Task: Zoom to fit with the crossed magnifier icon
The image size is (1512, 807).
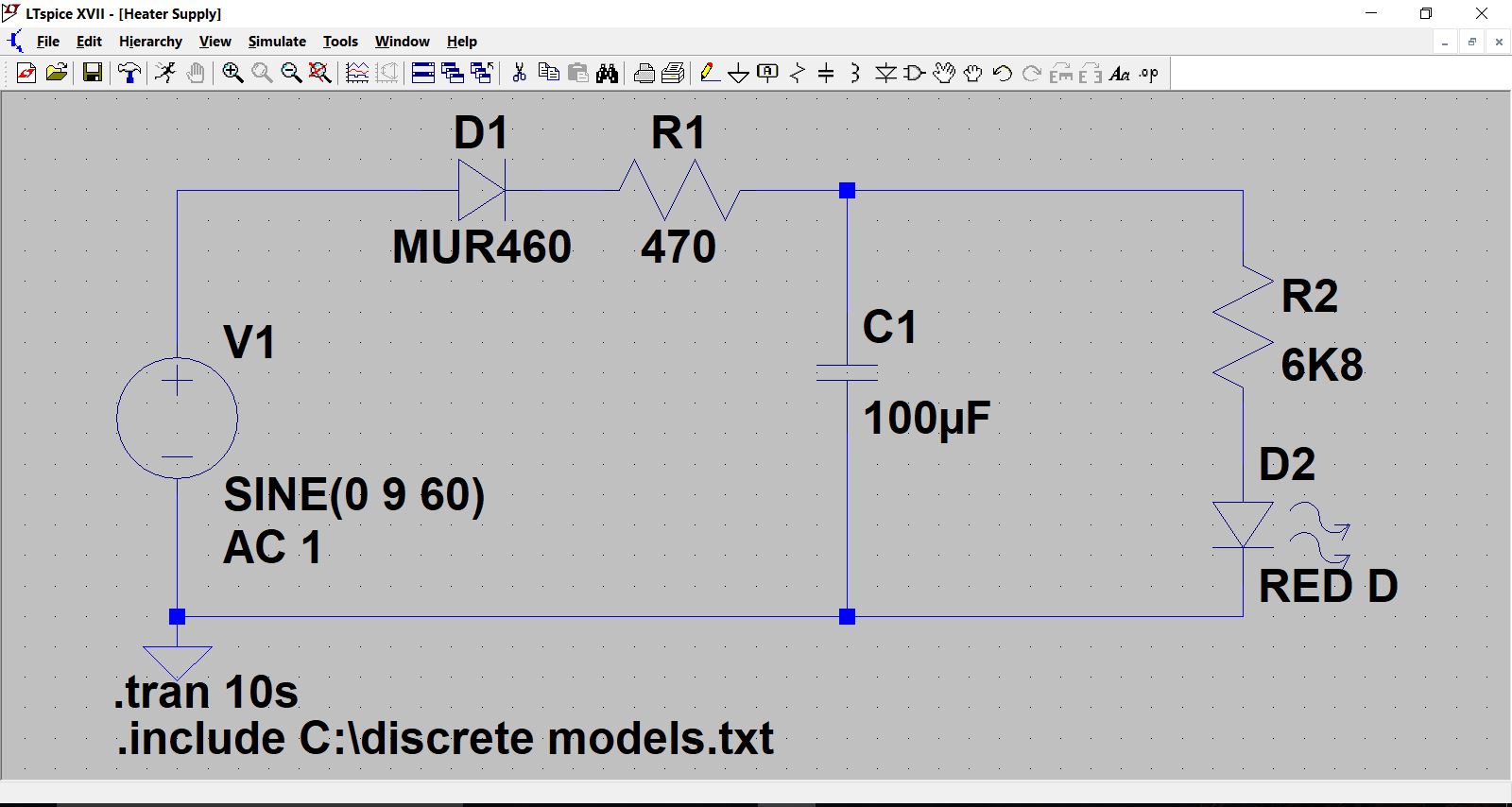Action: click(x=320, y=73)
